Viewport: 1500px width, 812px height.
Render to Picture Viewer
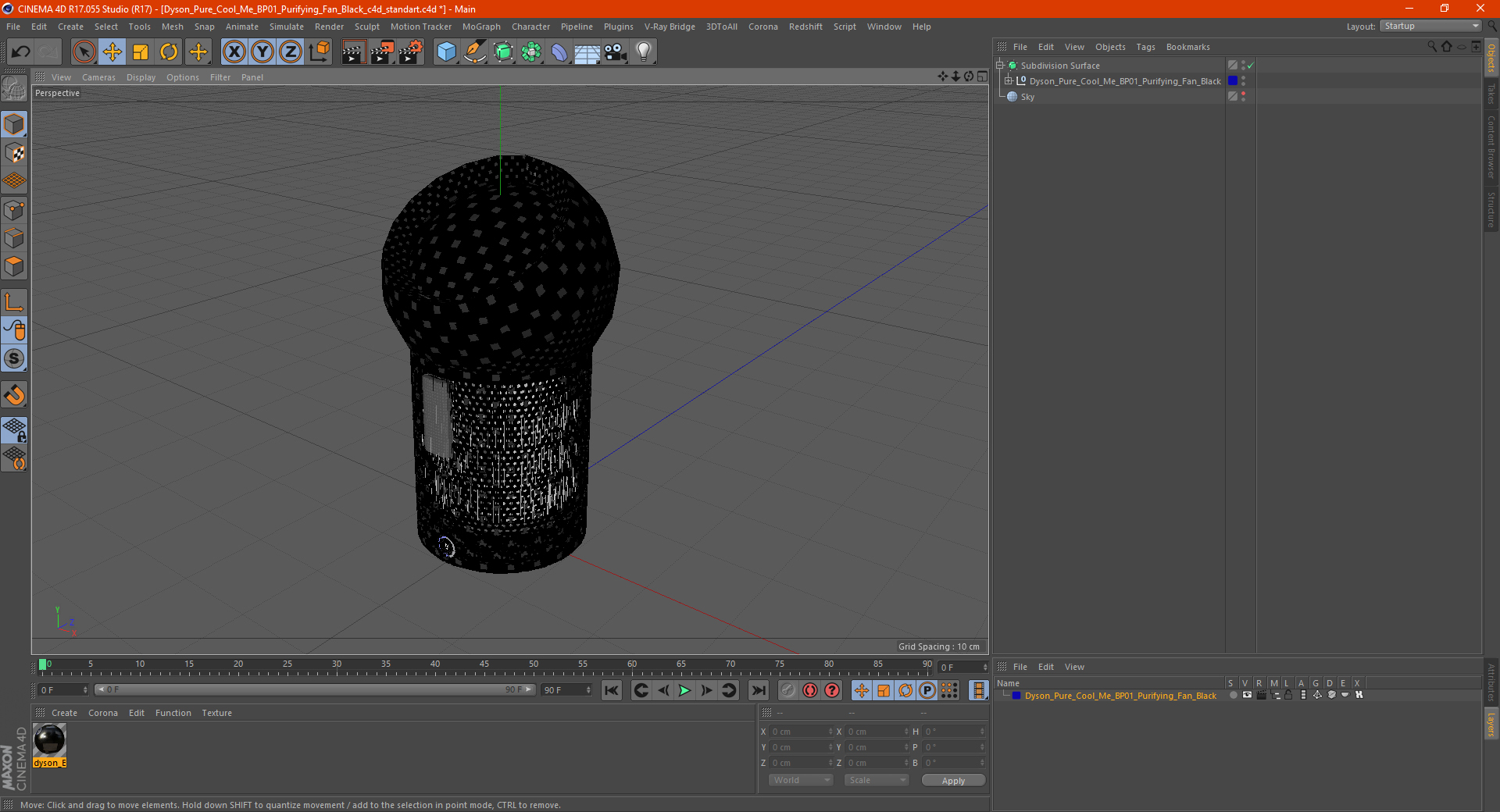click(382, 52)
